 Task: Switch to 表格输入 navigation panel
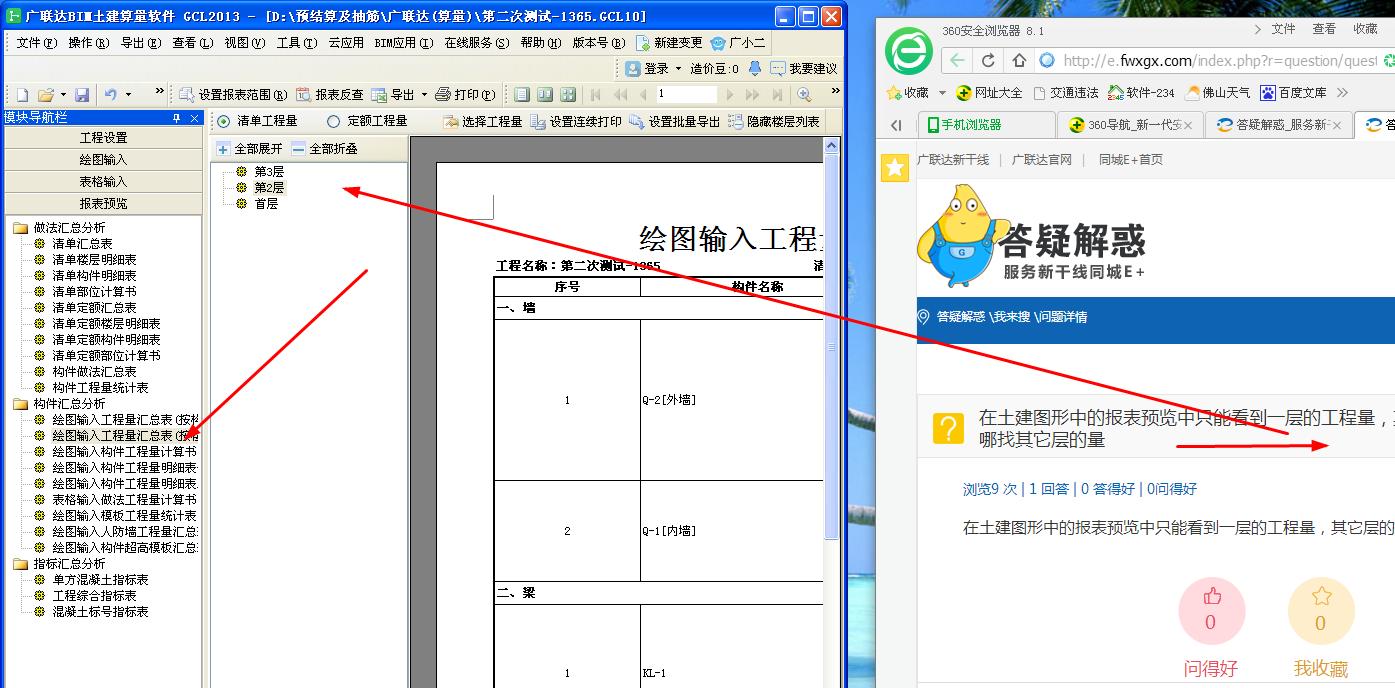[104, 181]
